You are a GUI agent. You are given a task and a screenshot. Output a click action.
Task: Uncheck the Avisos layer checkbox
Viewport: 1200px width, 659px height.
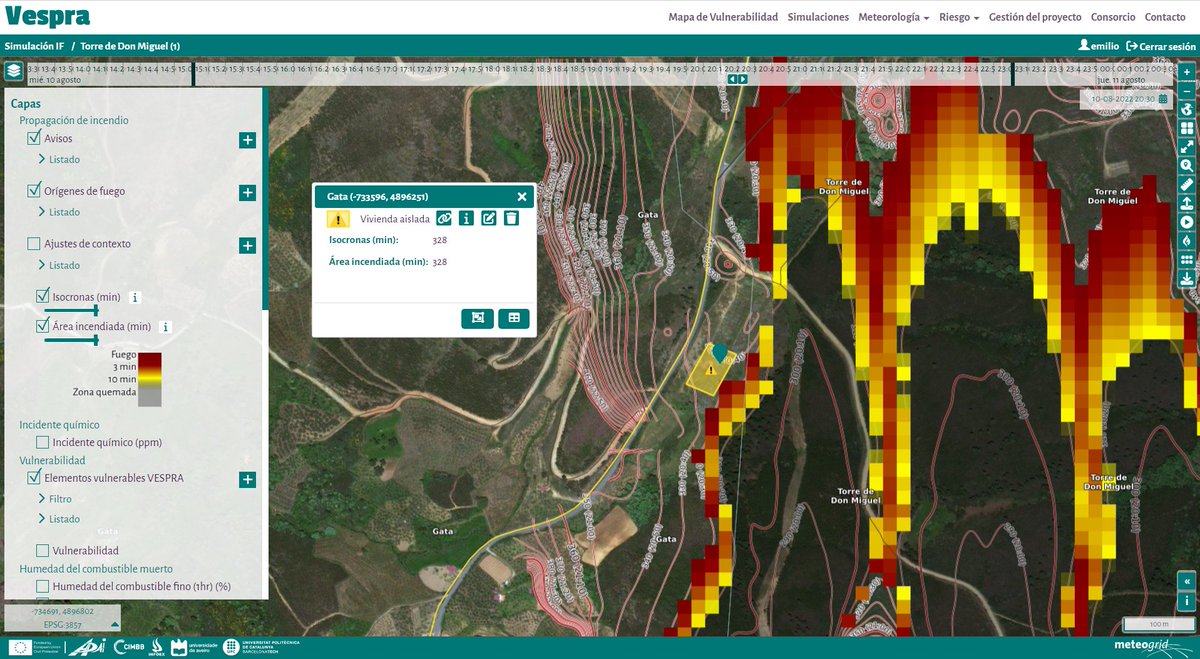34,138
